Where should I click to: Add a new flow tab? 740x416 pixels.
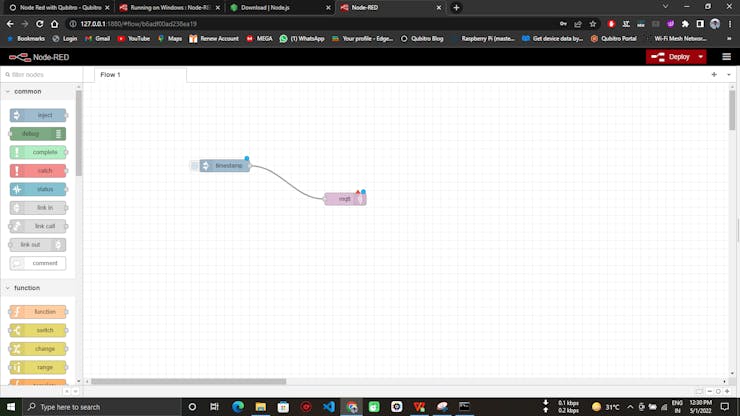(x=714, y=75)
